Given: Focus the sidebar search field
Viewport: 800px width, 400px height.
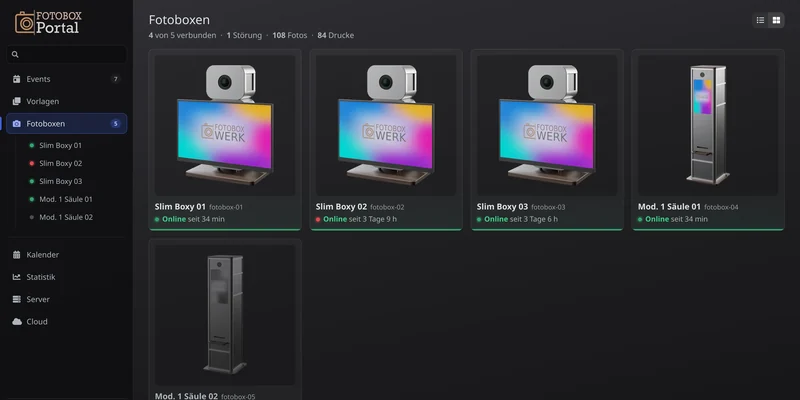Looking at the screenshot, I should [x=66, y=54].
